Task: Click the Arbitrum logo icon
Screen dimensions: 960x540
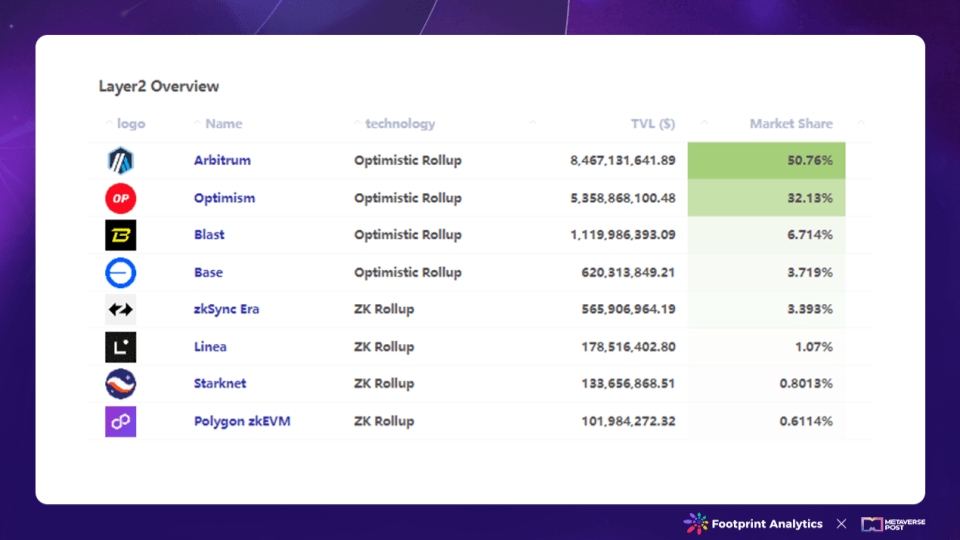Action: pyautogui.click(x=121, y=161)
